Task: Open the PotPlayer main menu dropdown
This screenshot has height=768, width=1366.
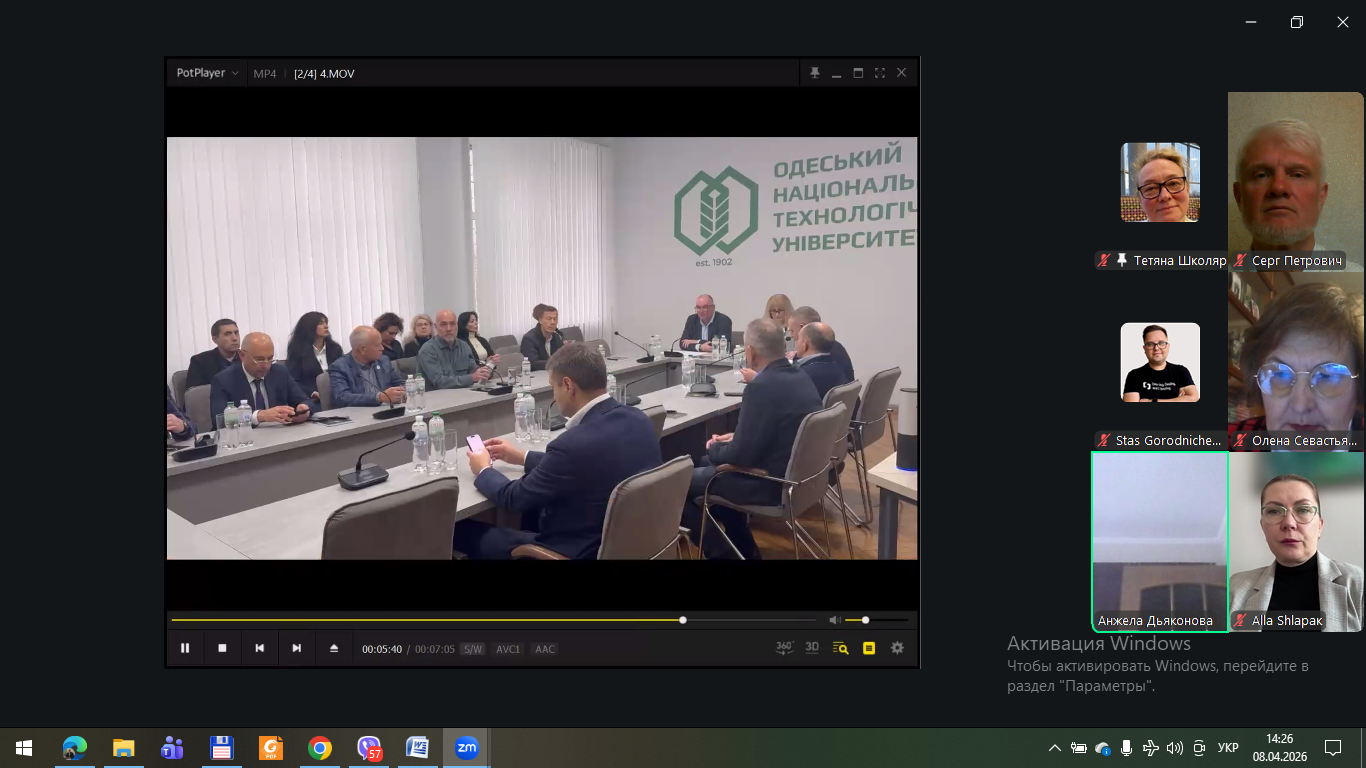Action: (x=208, y=73)
